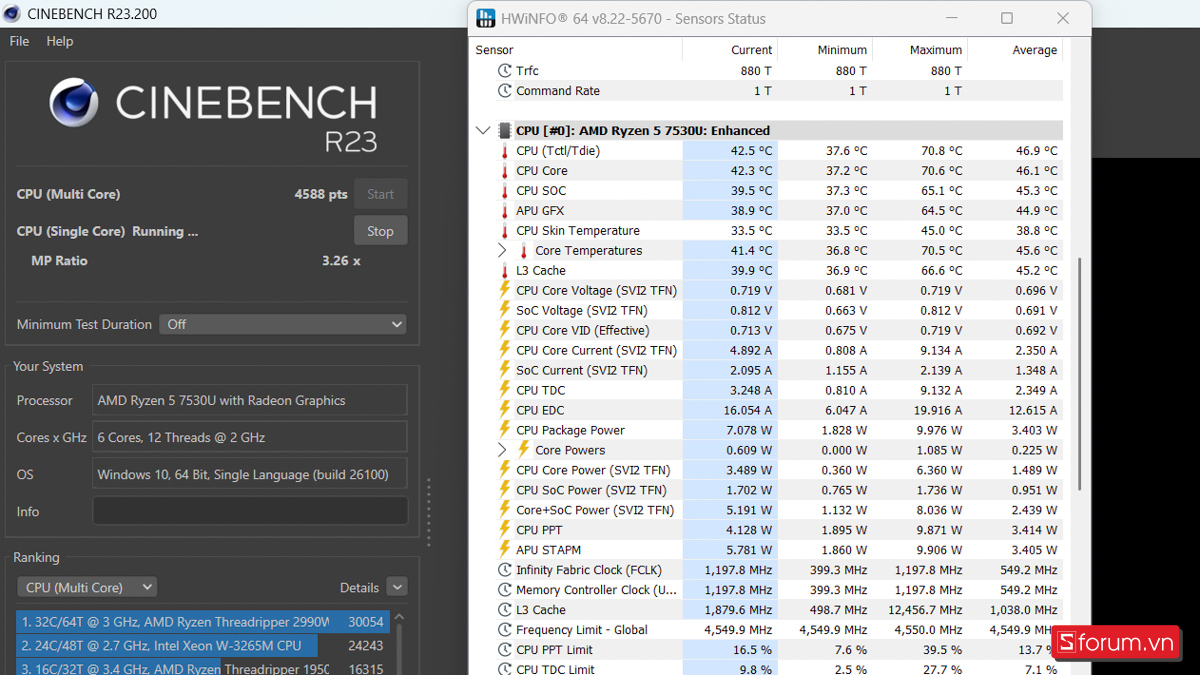
Task: Select the Ryzen Threadripper 2990W ranking row
Action: [203, 622]
